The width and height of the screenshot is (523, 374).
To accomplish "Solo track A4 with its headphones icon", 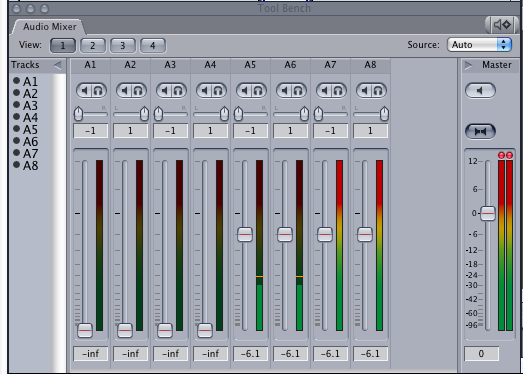I will (218, 90).
